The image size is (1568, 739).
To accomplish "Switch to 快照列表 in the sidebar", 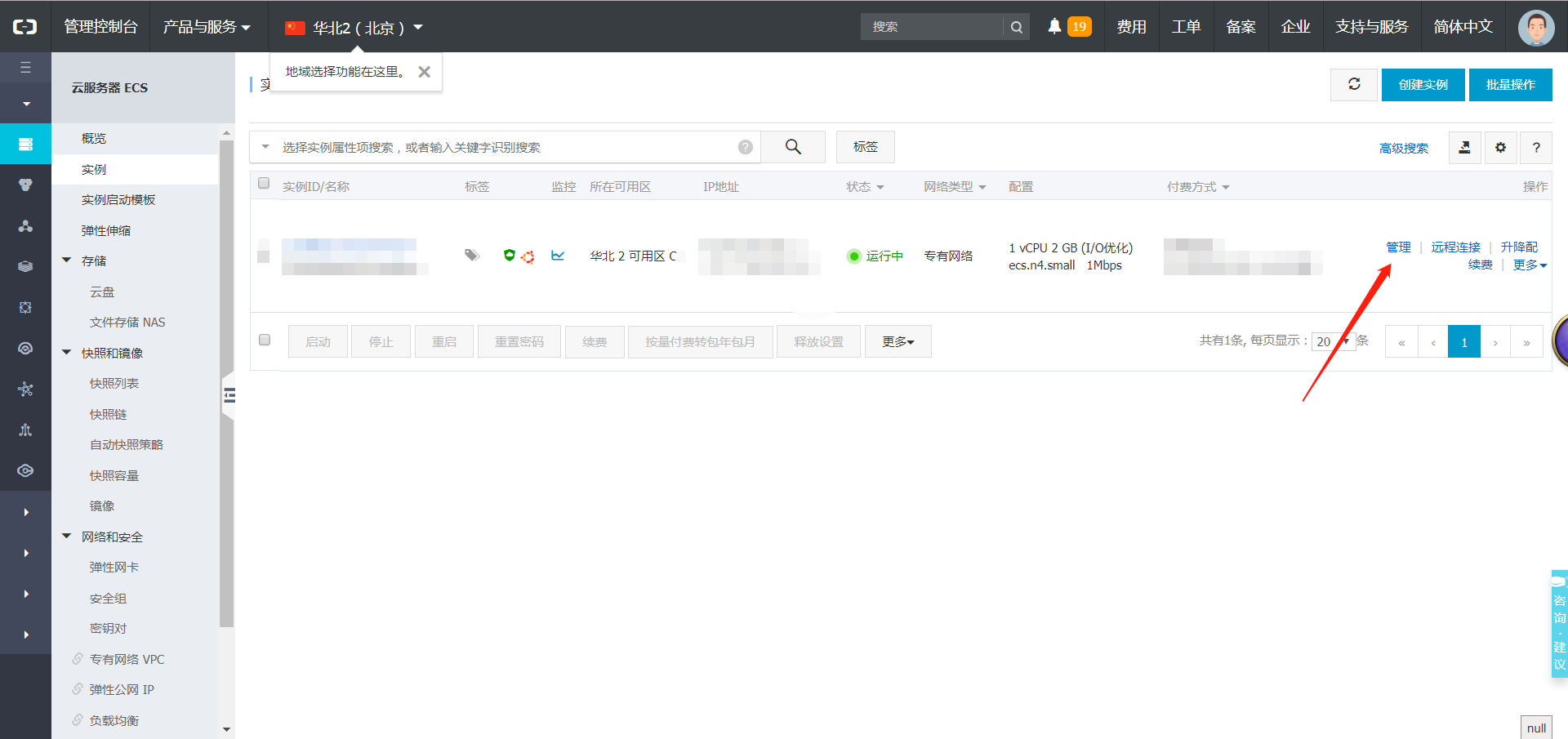I will click(x=114, y=383).
